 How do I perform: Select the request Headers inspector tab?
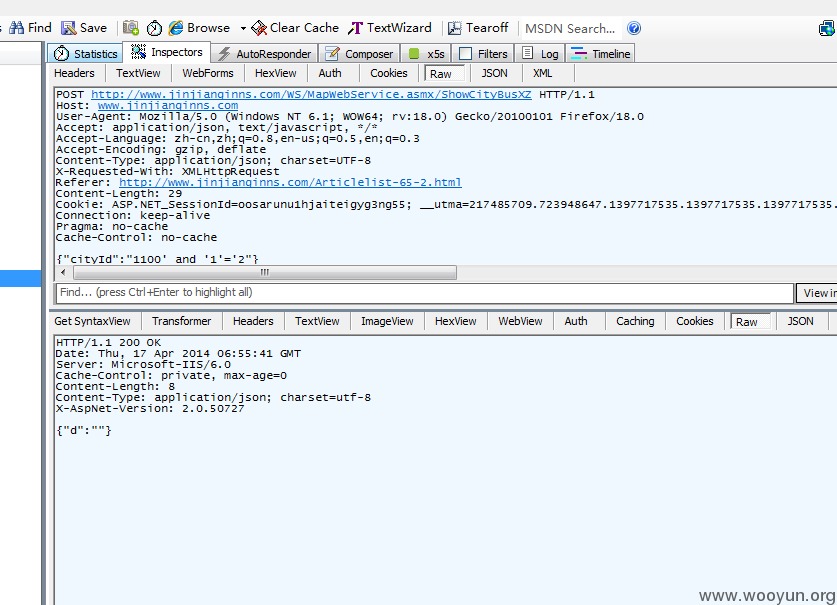pyautogui.click(x=74, y=73)
